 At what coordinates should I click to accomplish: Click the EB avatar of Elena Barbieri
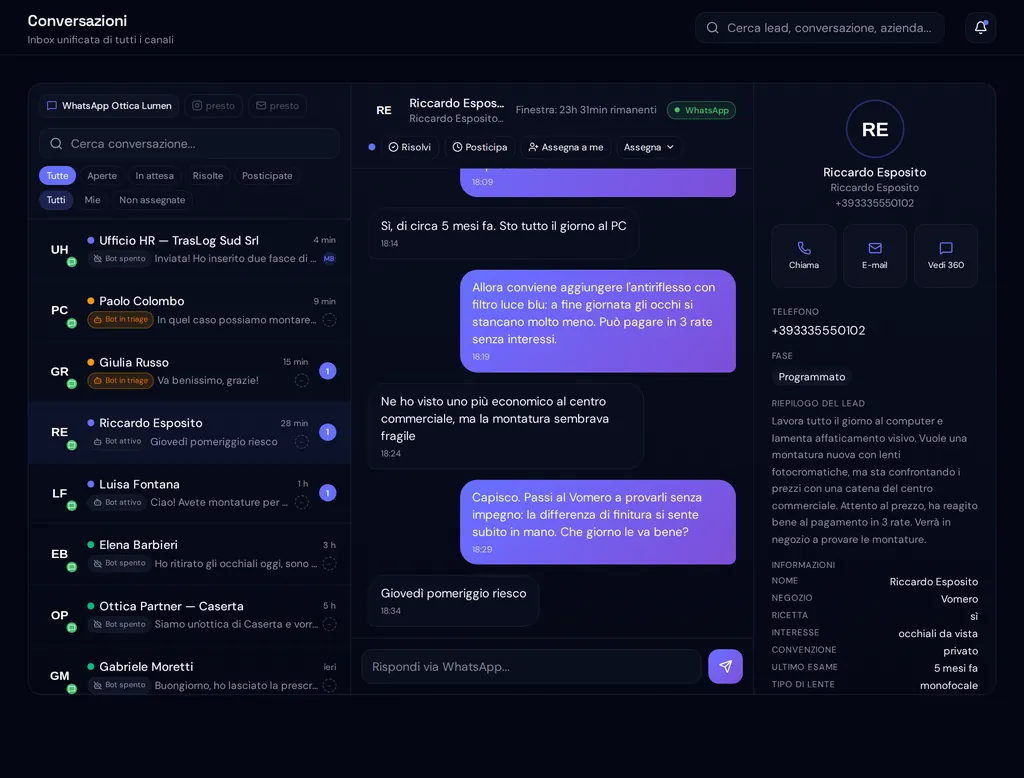59,554
